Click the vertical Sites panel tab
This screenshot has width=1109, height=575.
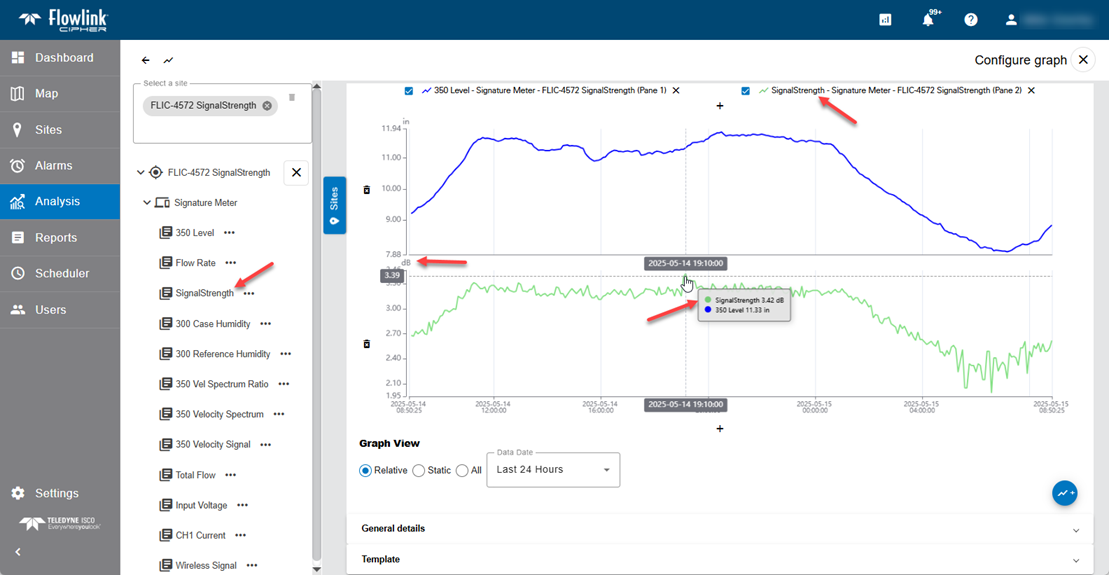coord(334,205)
